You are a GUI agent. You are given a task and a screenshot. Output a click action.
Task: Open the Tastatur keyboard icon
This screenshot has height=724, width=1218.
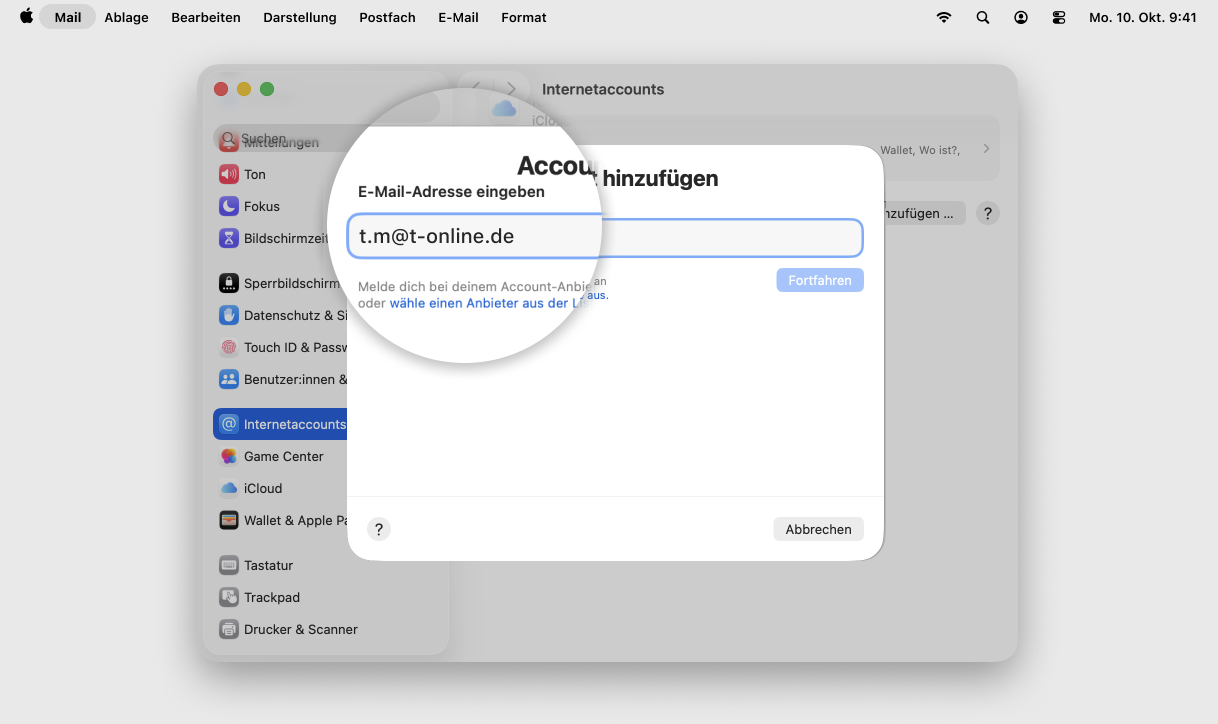pyautogui.click(x=229, y=565)
